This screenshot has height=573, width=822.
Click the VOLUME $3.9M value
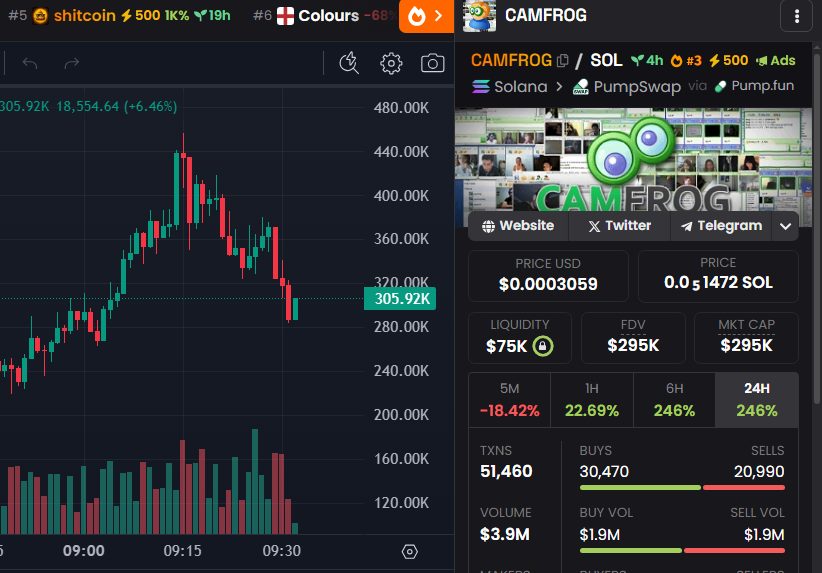pyautogui.click(x=505, y=534)
